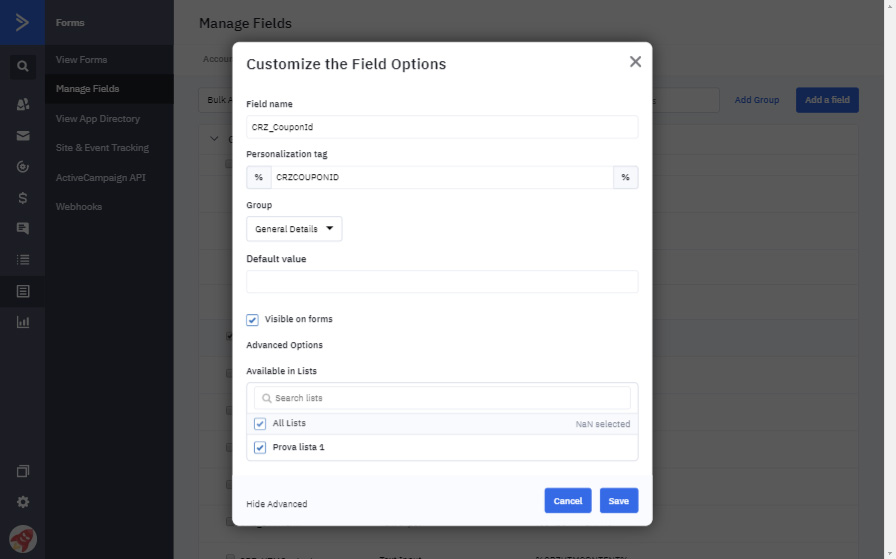The height and width of the screenshot is (559, 896).
Task: Open Site & Event Tracking menu item
Action: click(x=102, y=148)
